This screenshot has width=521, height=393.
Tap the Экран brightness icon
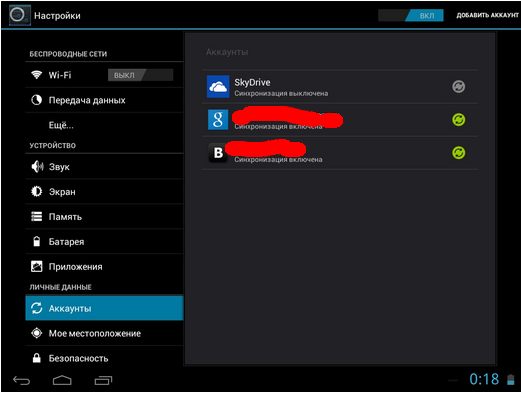(x=36, y=191)
